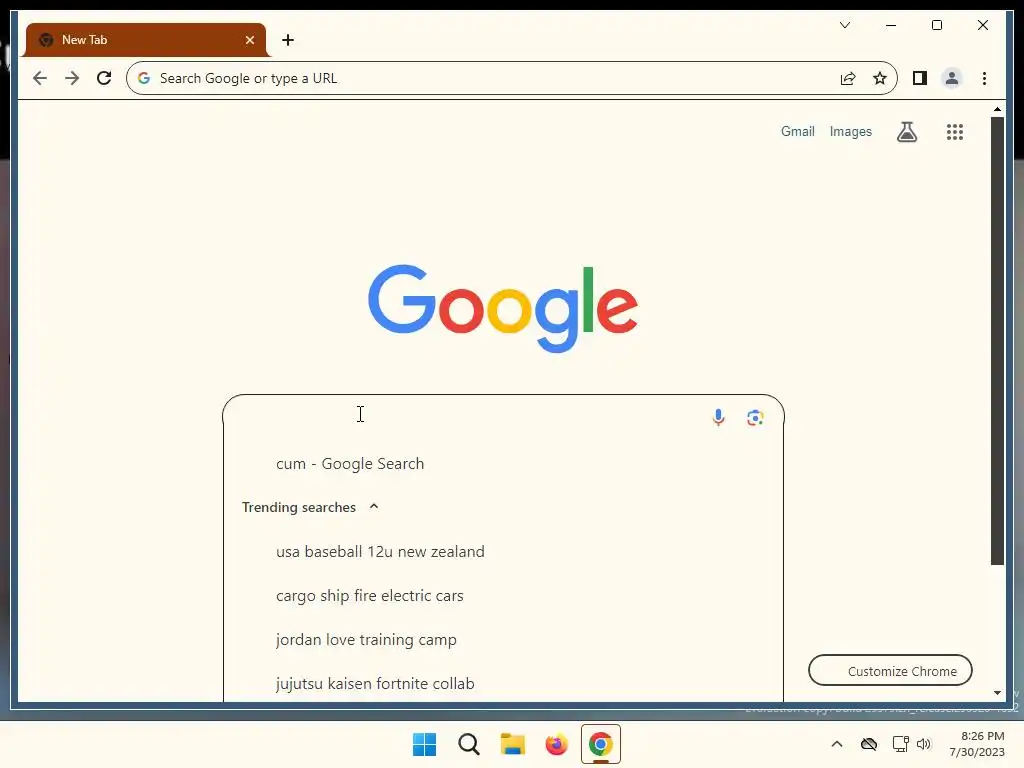Open the taskbar clock and date
Image resolution: width=1024 pixels, height=768 pixels.
977,744
